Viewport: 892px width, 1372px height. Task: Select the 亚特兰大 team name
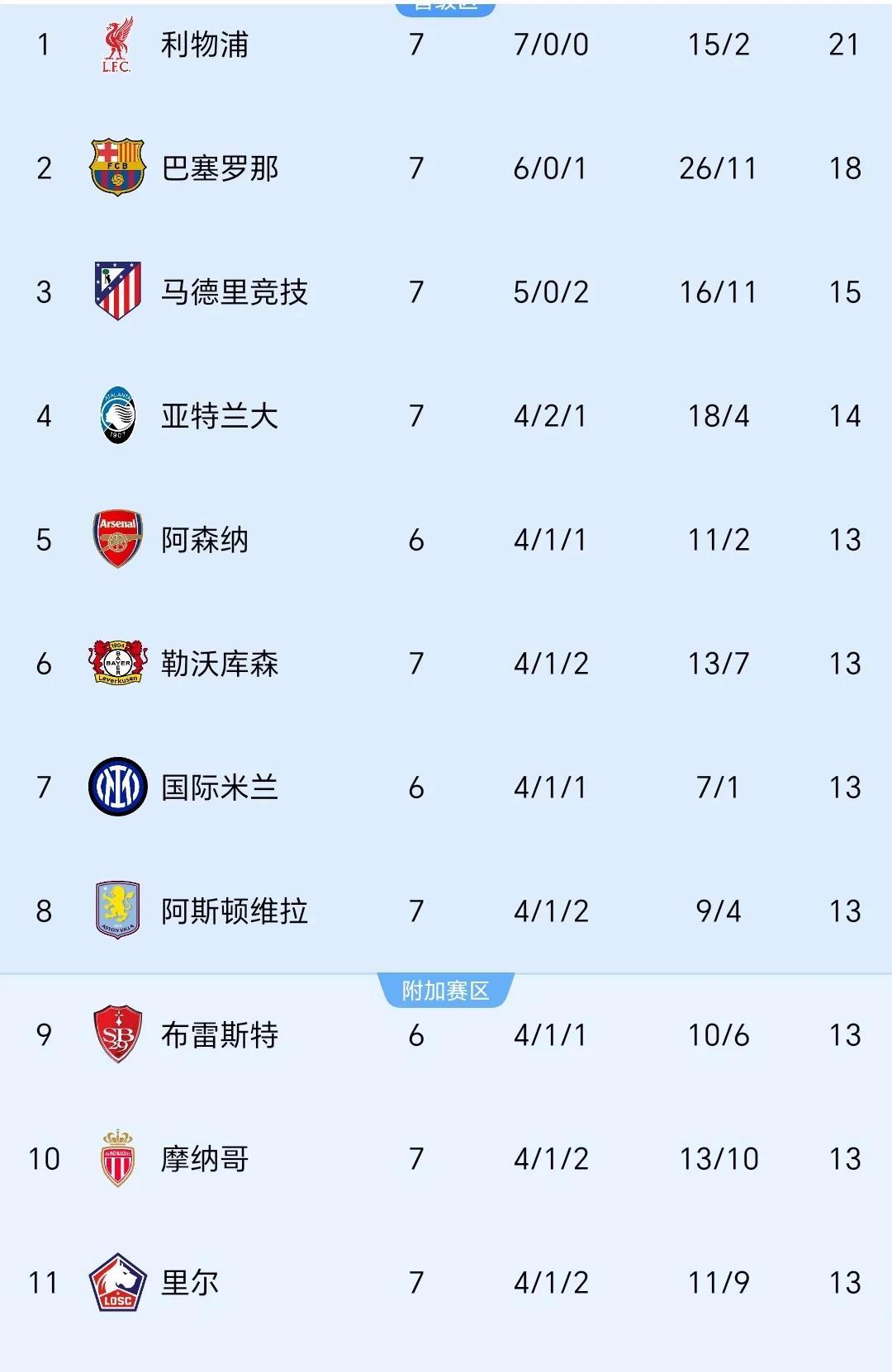tap(219, 415)
